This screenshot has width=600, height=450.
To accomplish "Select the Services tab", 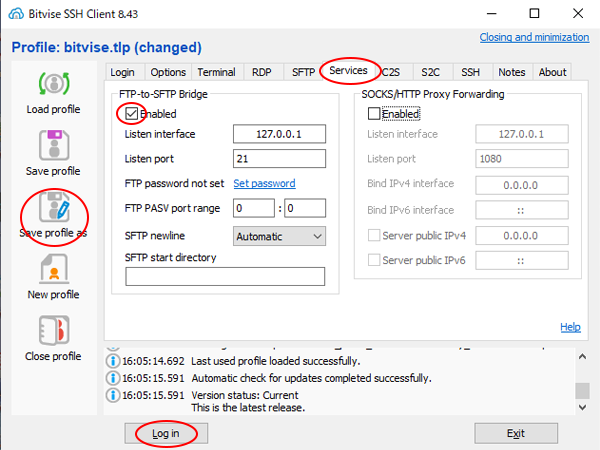I will click(348, 70).
